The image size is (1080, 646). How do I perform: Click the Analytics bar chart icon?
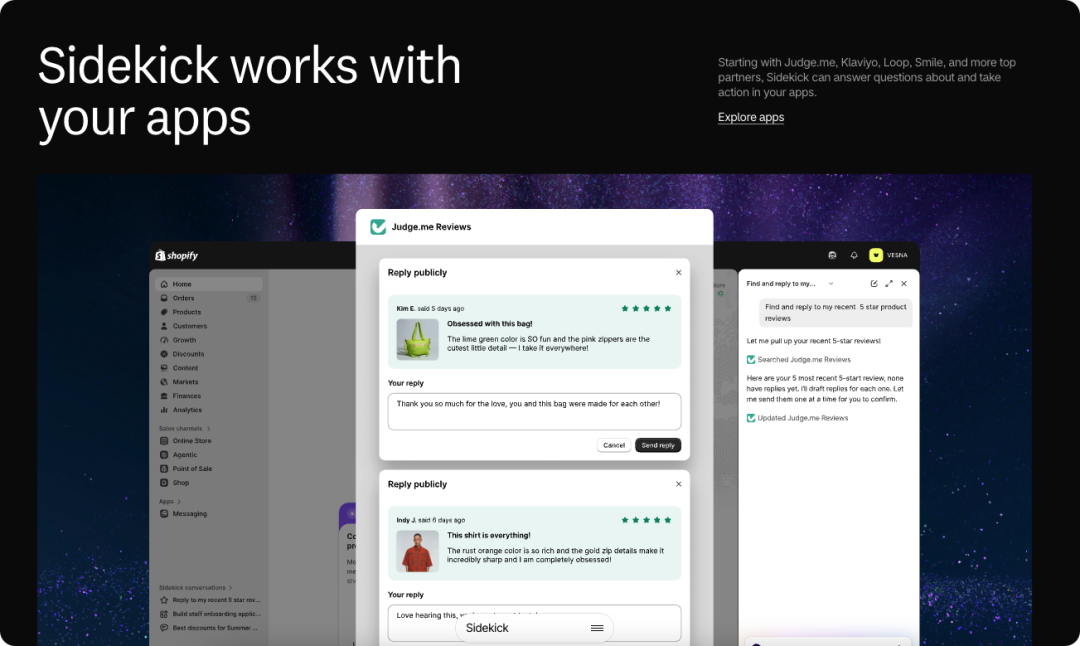coord(164,410)
